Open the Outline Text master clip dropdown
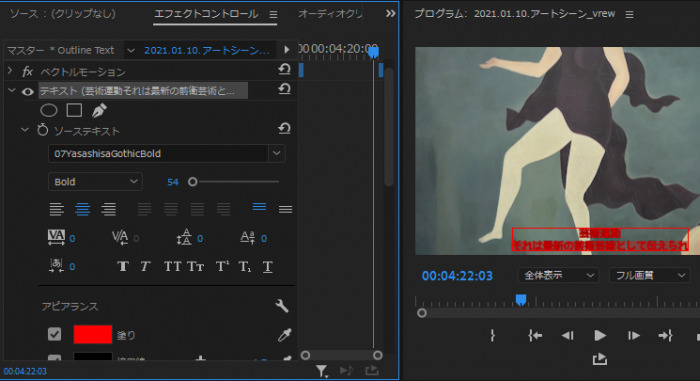 click(x=131, y=50)
